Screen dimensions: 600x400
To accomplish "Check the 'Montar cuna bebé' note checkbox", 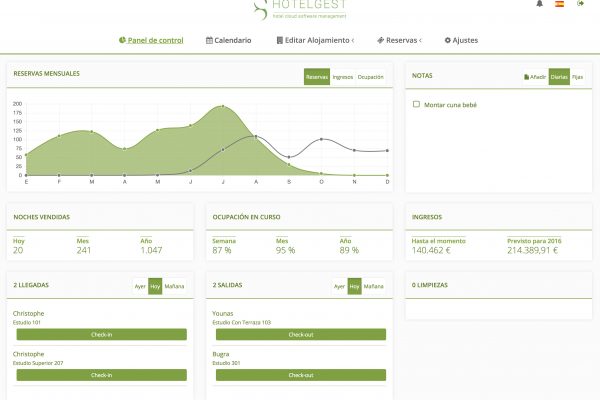I will pyautogui.click(x=416, y=104).
